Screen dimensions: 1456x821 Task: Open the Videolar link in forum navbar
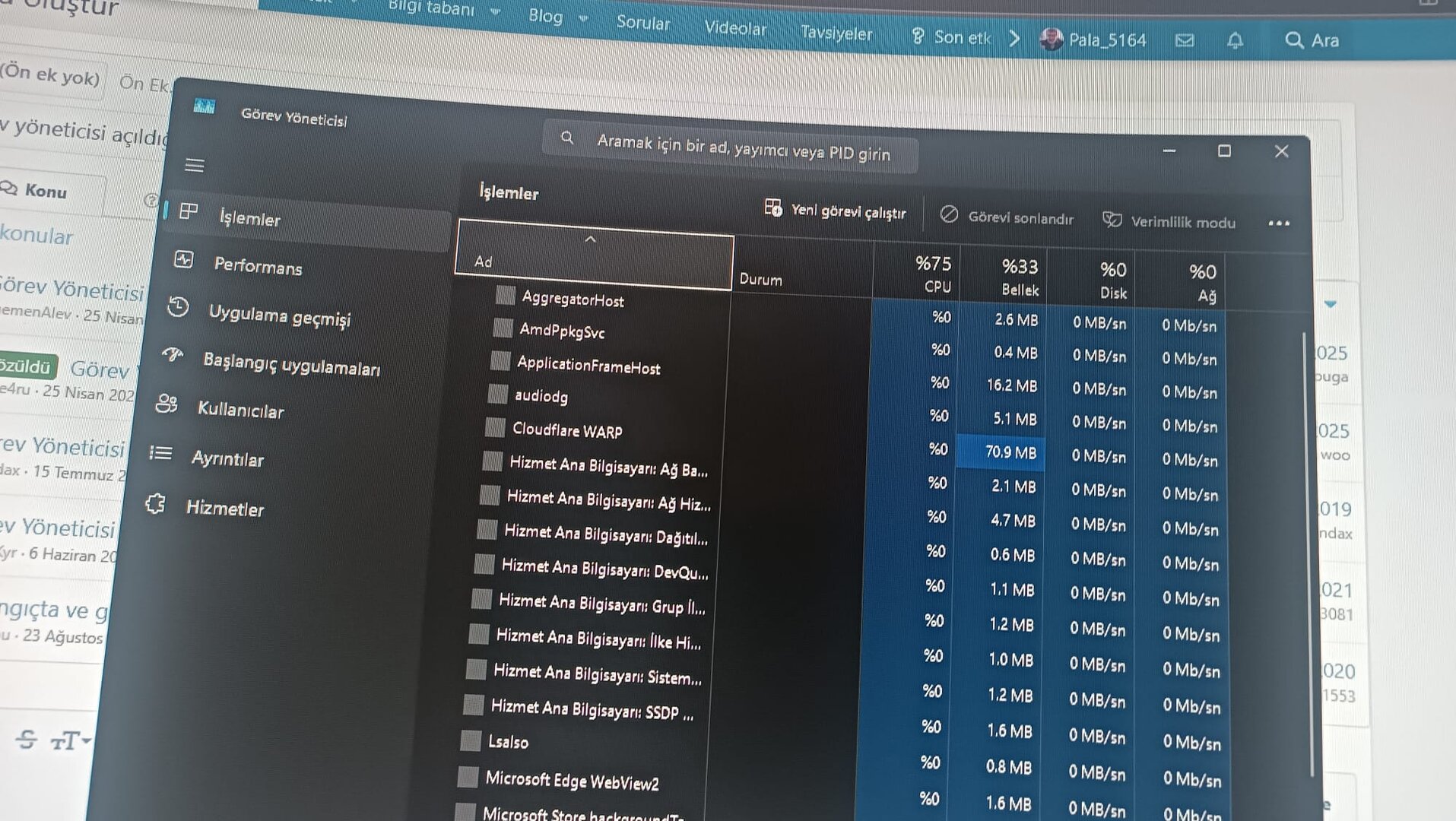[735, 28]
